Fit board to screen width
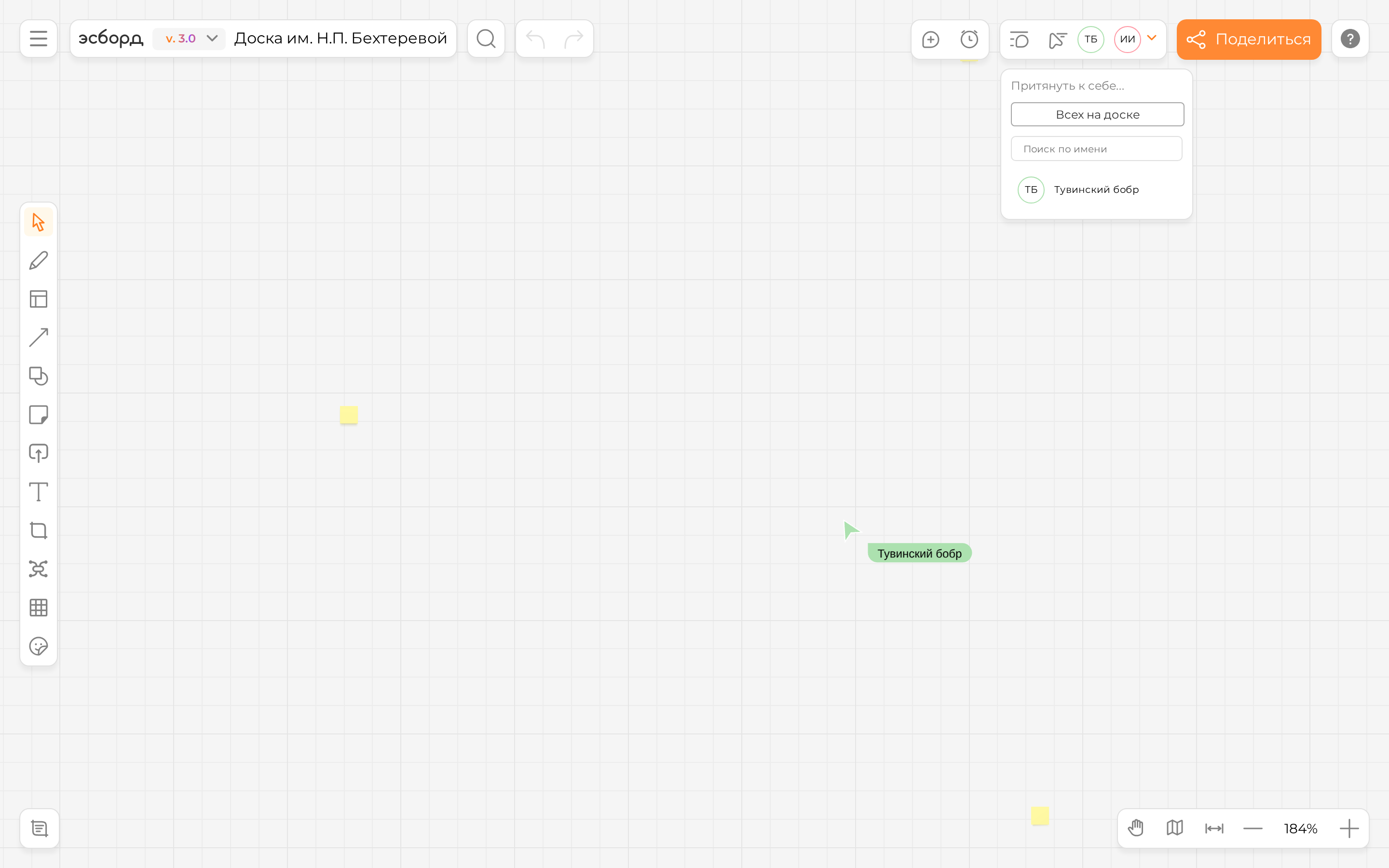The height and width of the screenshot is (868, 1389). [x=1214, y=828]
